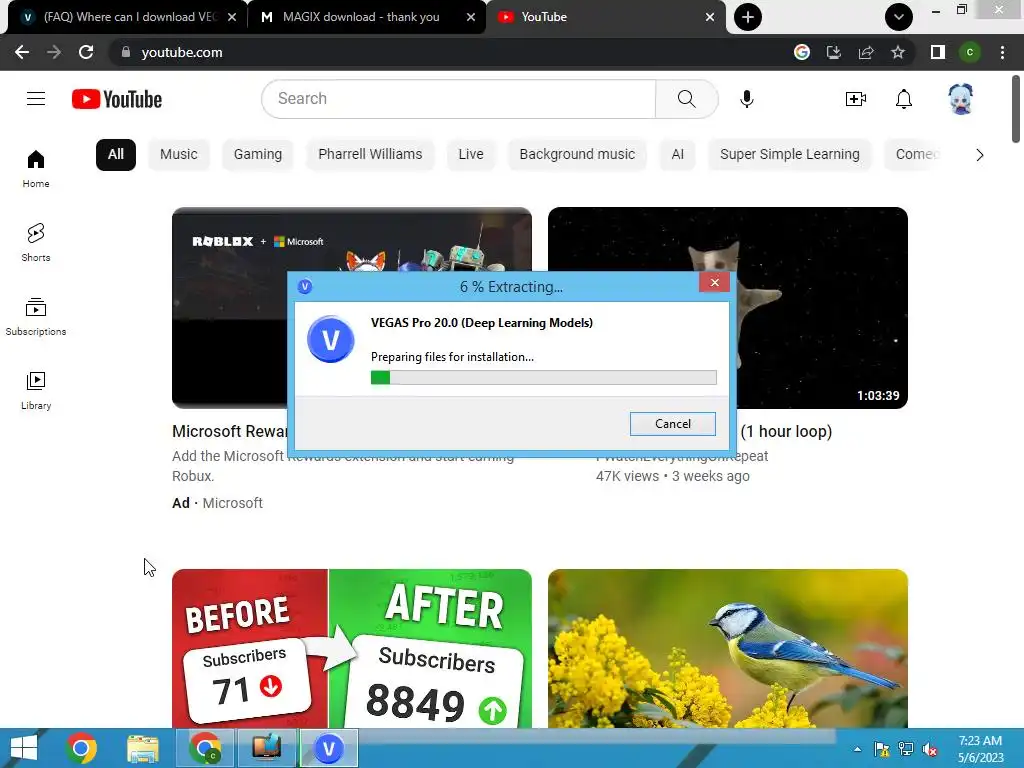Open the YouTube hamburger guide menu

[36, 99]
